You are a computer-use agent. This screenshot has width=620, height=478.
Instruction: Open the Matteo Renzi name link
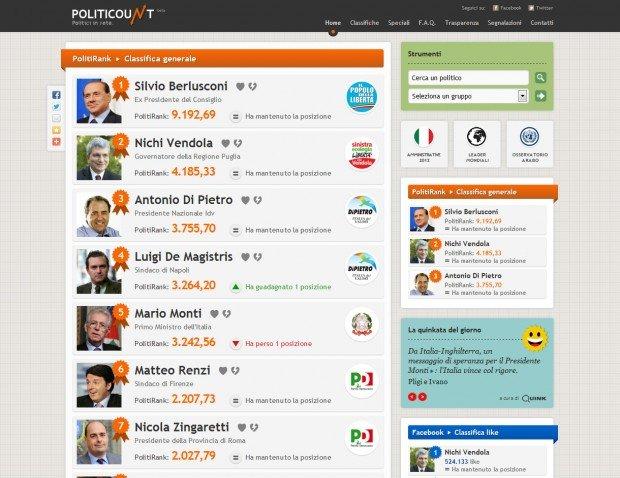pyautogui.click(x=172, y=370)
